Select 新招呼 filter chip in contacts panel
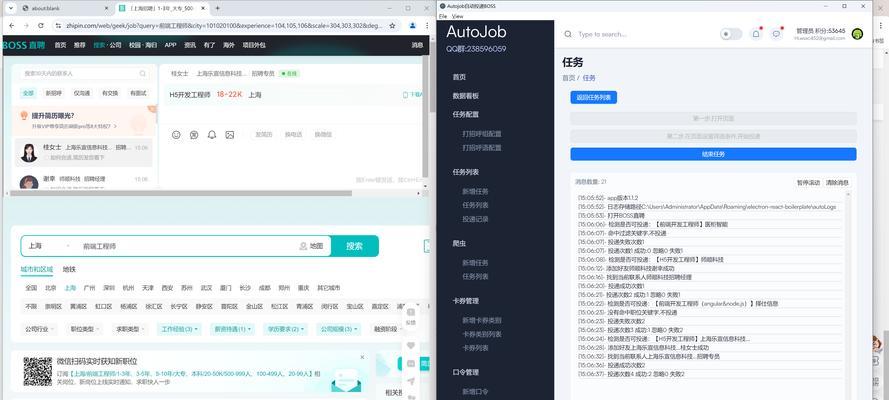 click(54, 93)
